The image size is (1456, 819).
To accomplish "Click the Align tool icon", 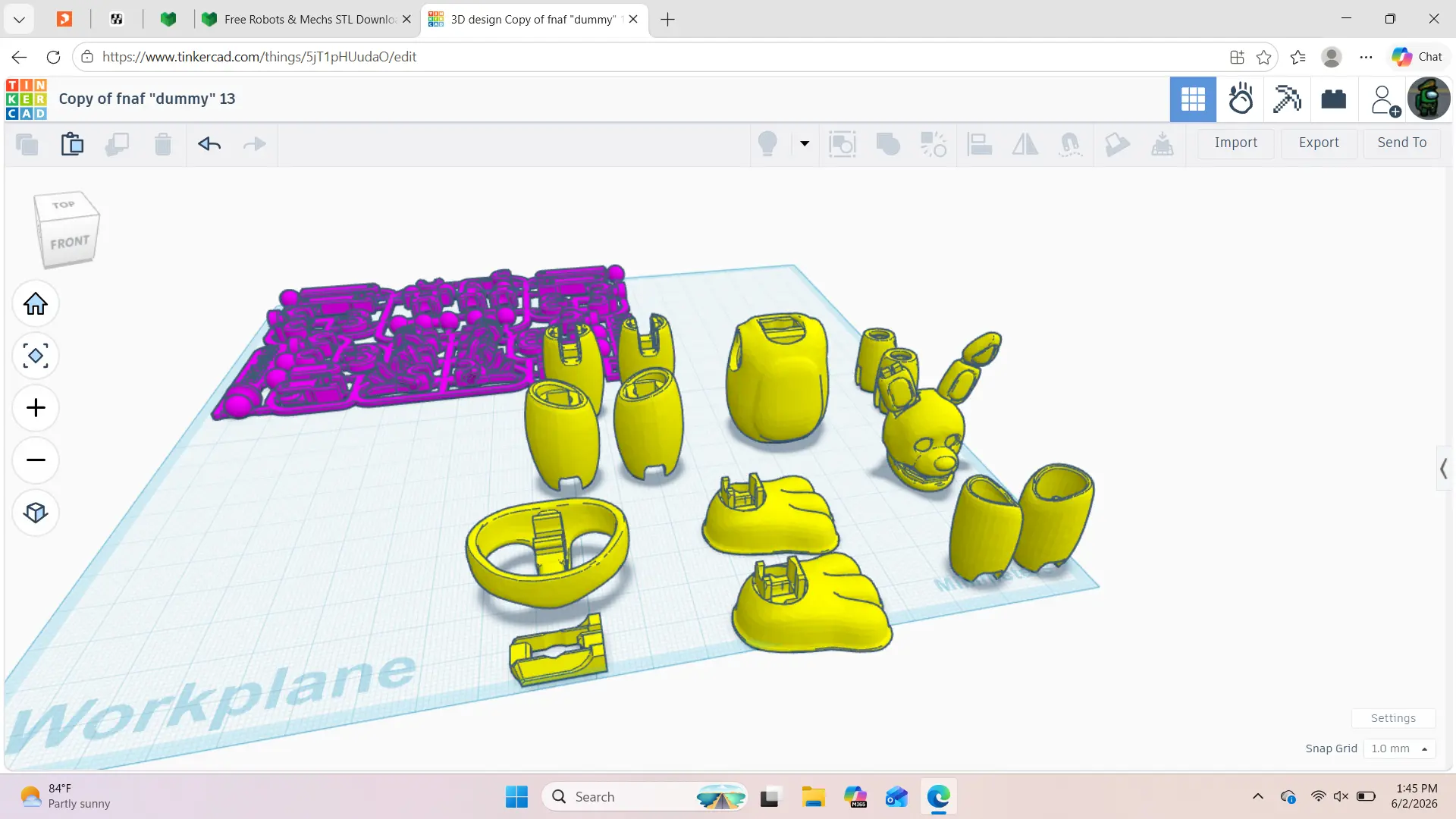I will [x=980, y=143].
